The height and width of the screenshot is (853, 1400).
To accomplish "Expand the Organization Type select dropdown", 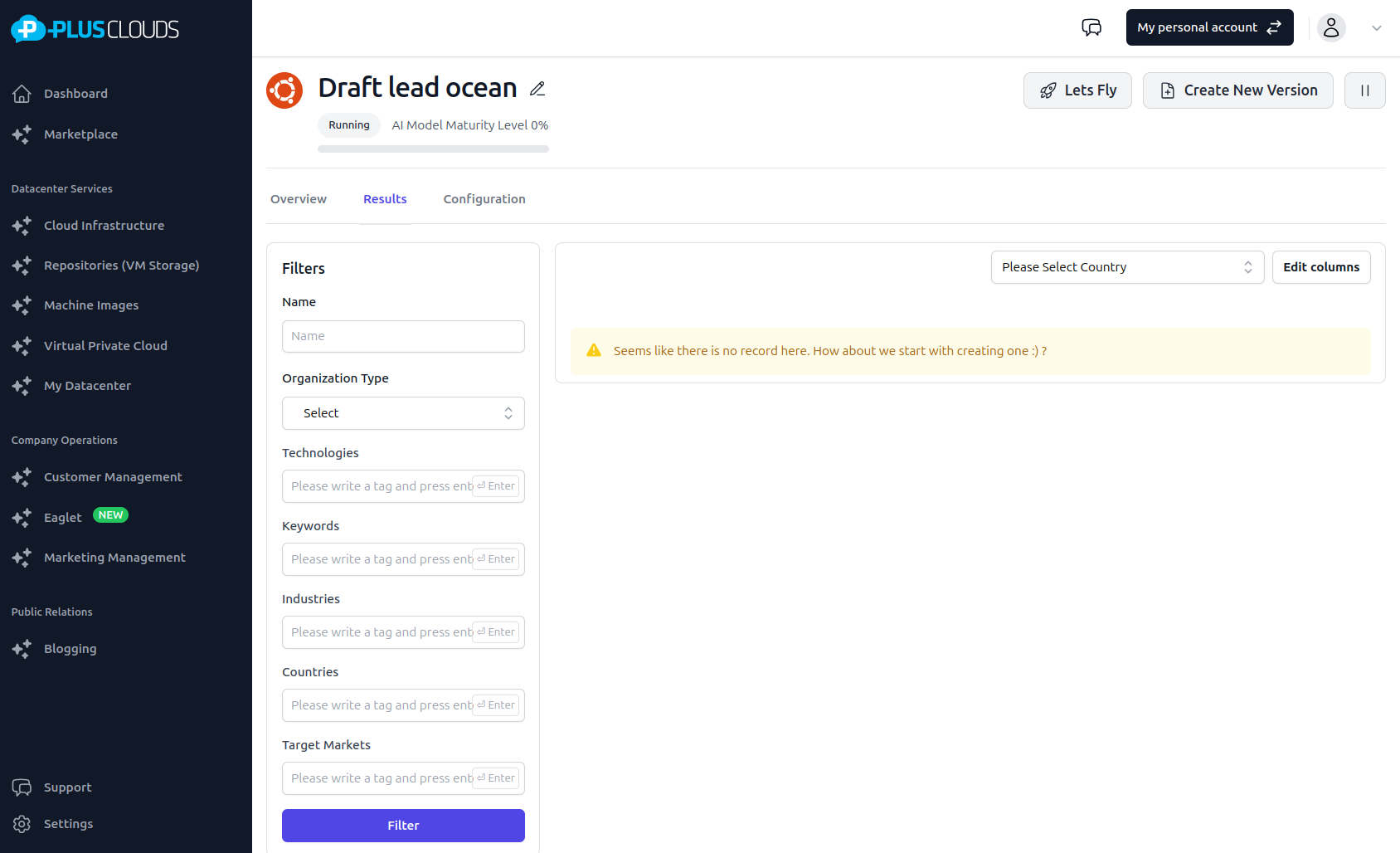I will click(x=403, y=413).
